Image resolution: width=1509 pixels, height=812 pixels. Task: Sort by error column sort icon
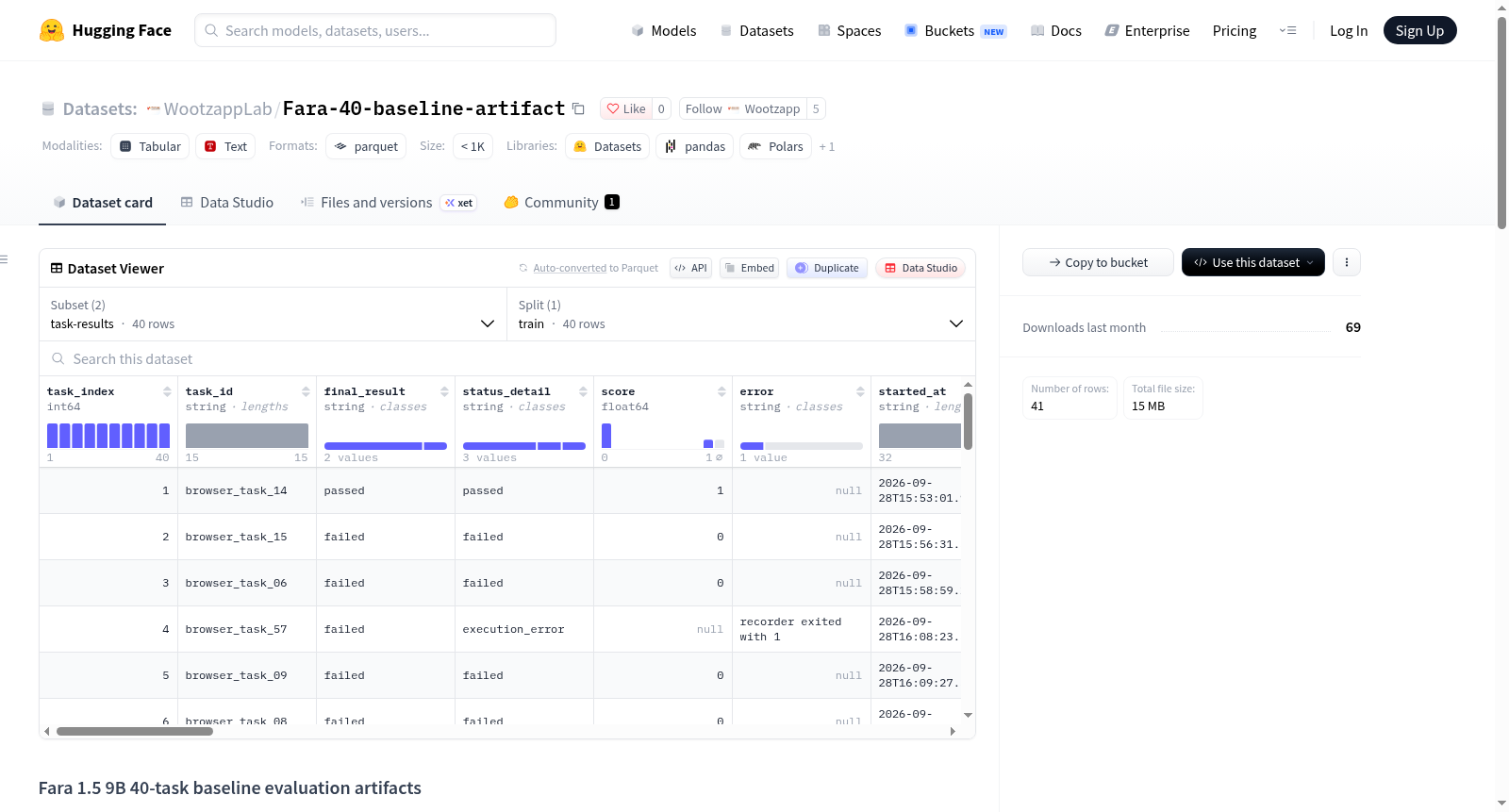point(860,391)
